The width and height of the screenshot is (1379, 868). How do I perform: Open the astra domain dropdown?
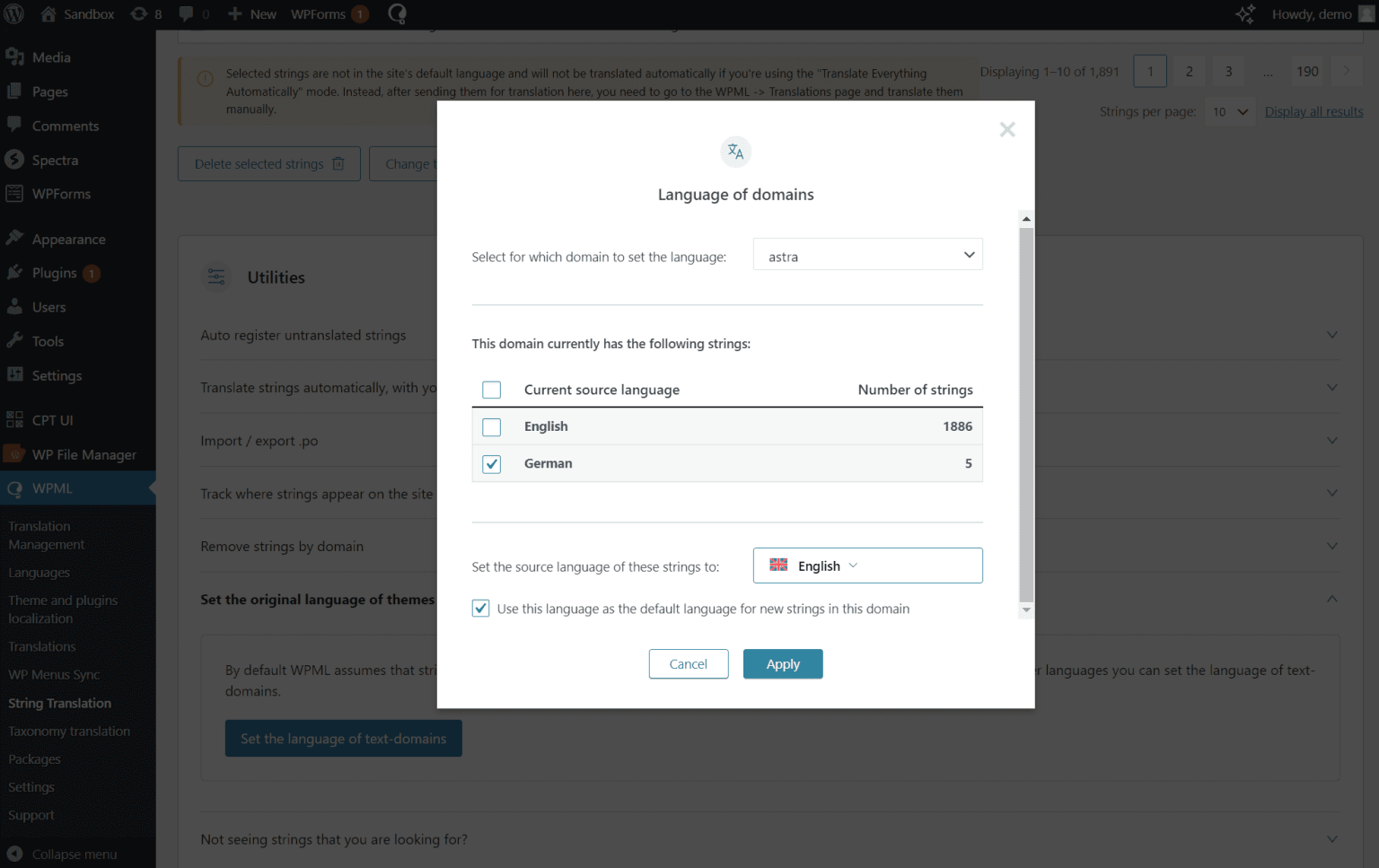(x=867, y=255)
